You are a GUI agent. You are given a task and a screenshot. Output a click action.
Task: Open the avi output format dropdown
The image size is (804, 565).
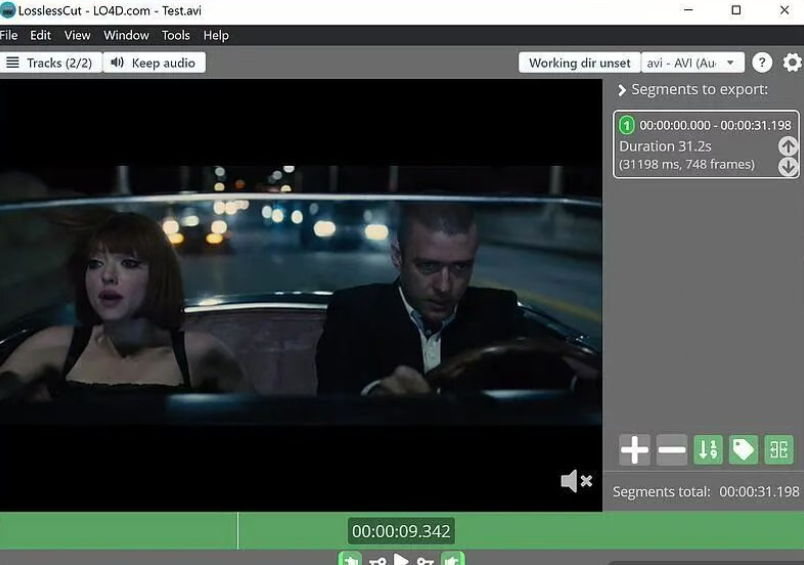pos(692,63)
